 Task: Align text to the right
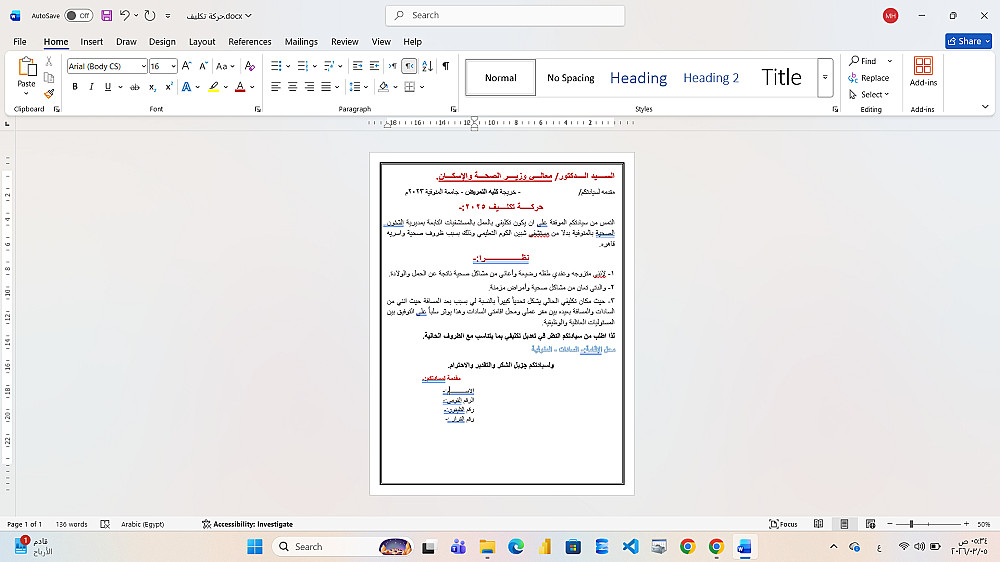pyautogui.click(x=309, y=87)
